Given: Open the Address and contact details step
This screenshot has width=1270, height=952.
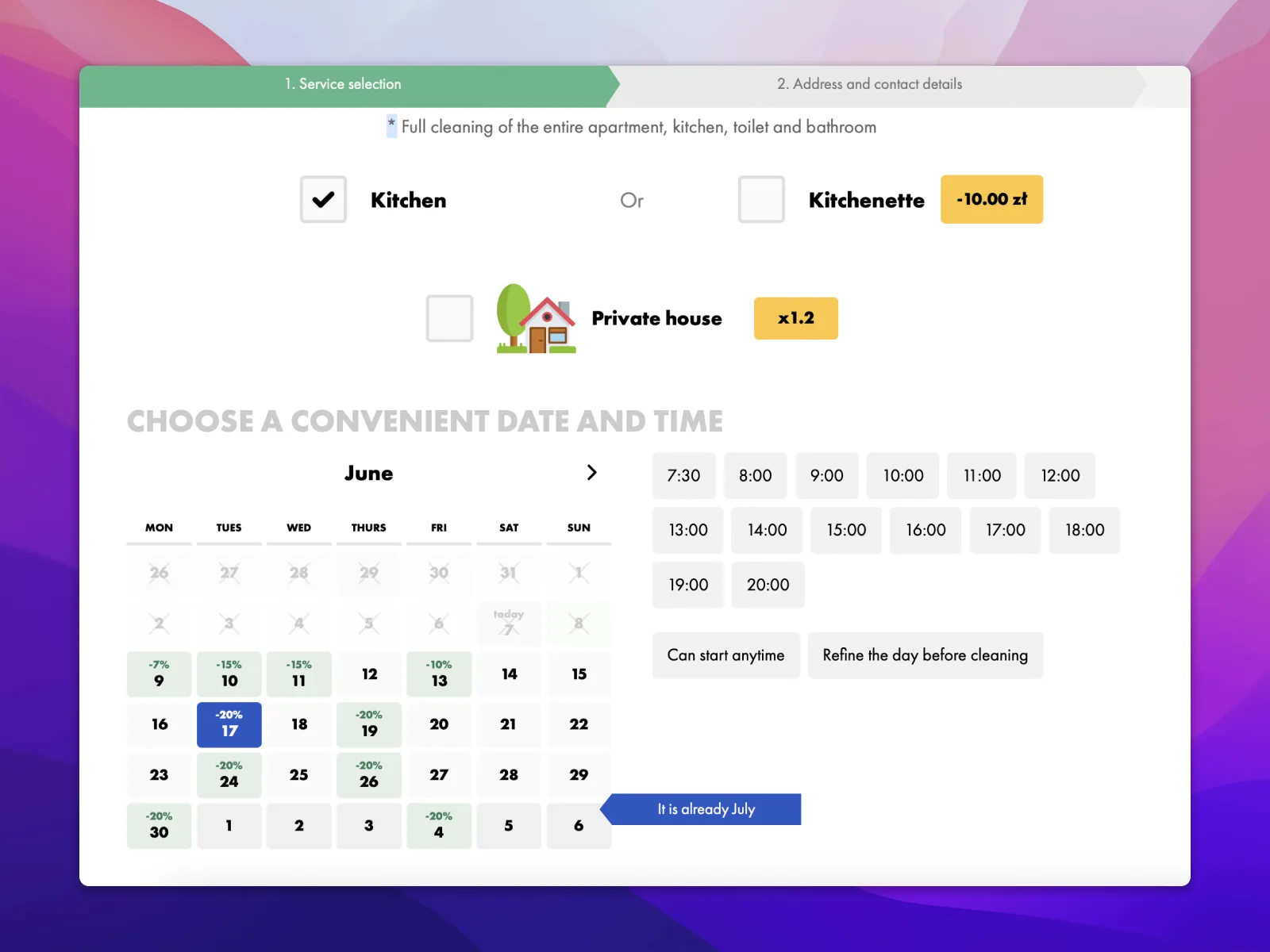Looking at the screenshot, I should [869, 84].
